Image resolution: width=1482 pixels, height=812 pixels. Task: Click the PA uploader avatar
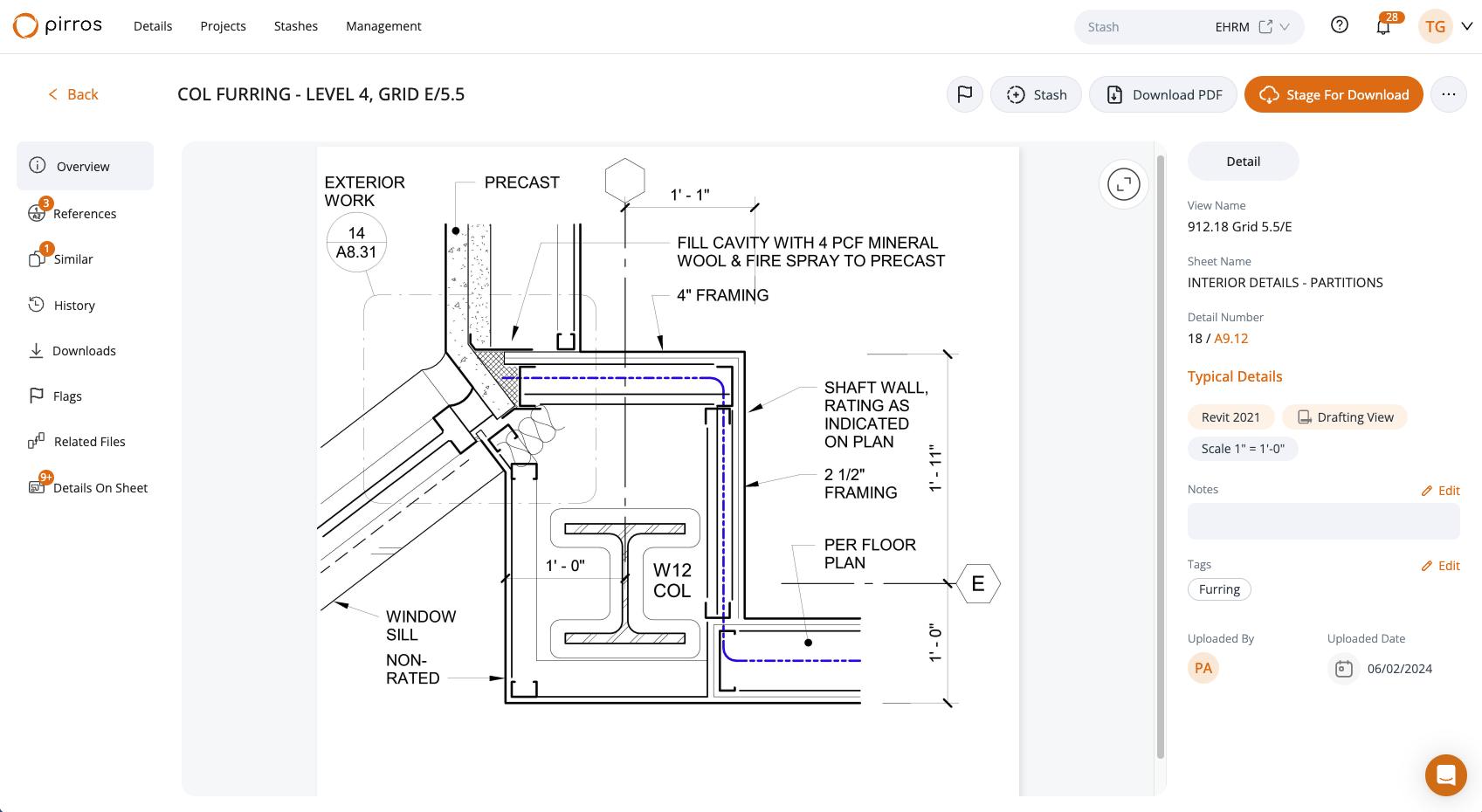tap(1203, 668)
